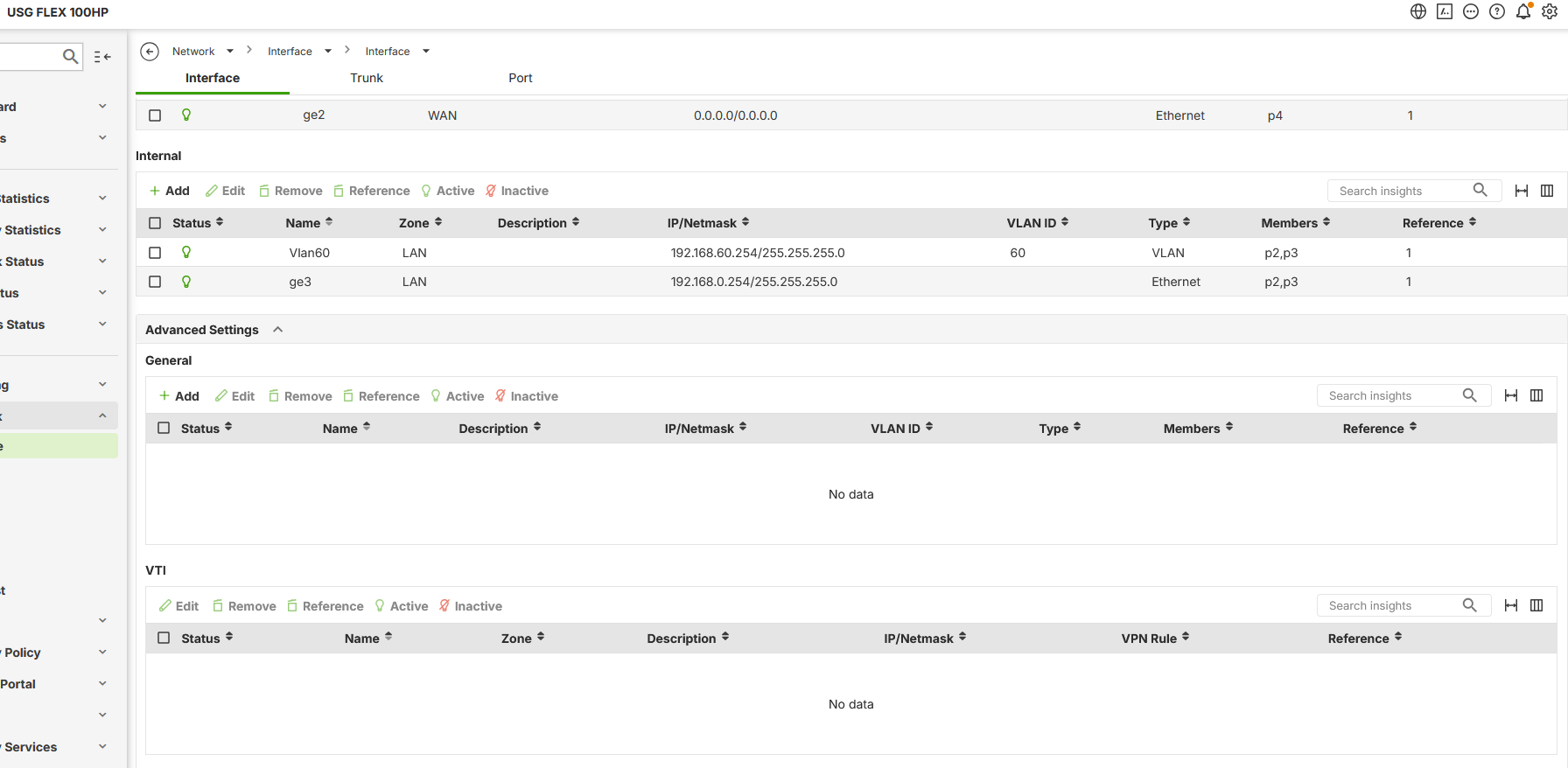This screenshot has height=768, width=1568.
Task: Click Add in the General toolbar
Action: coord(179,396)
